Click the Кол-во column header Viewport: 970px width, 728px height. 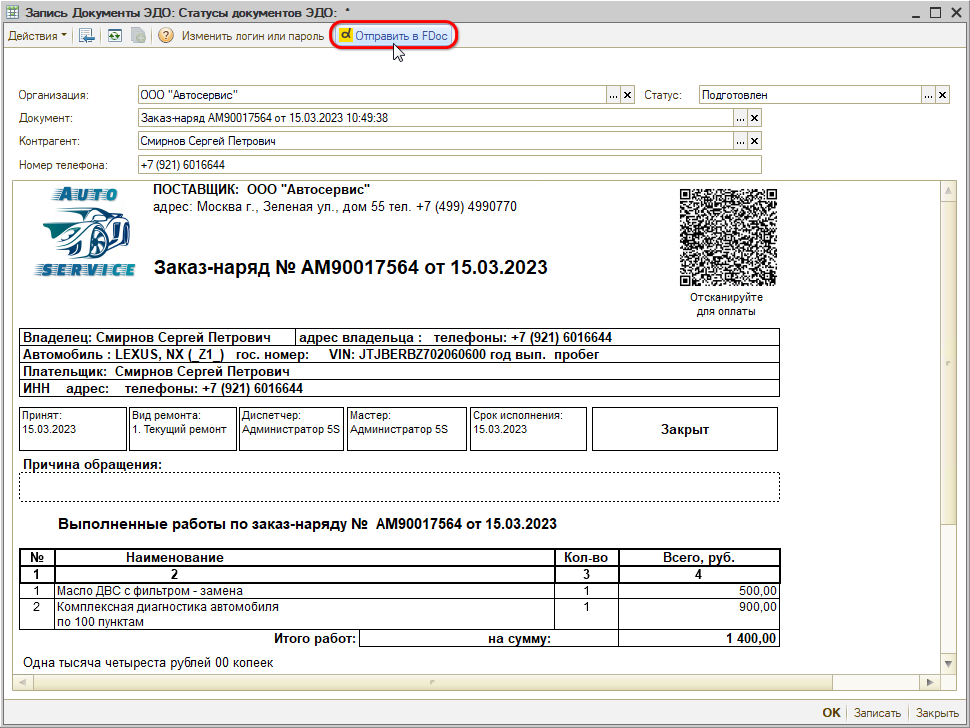point(586,557)
